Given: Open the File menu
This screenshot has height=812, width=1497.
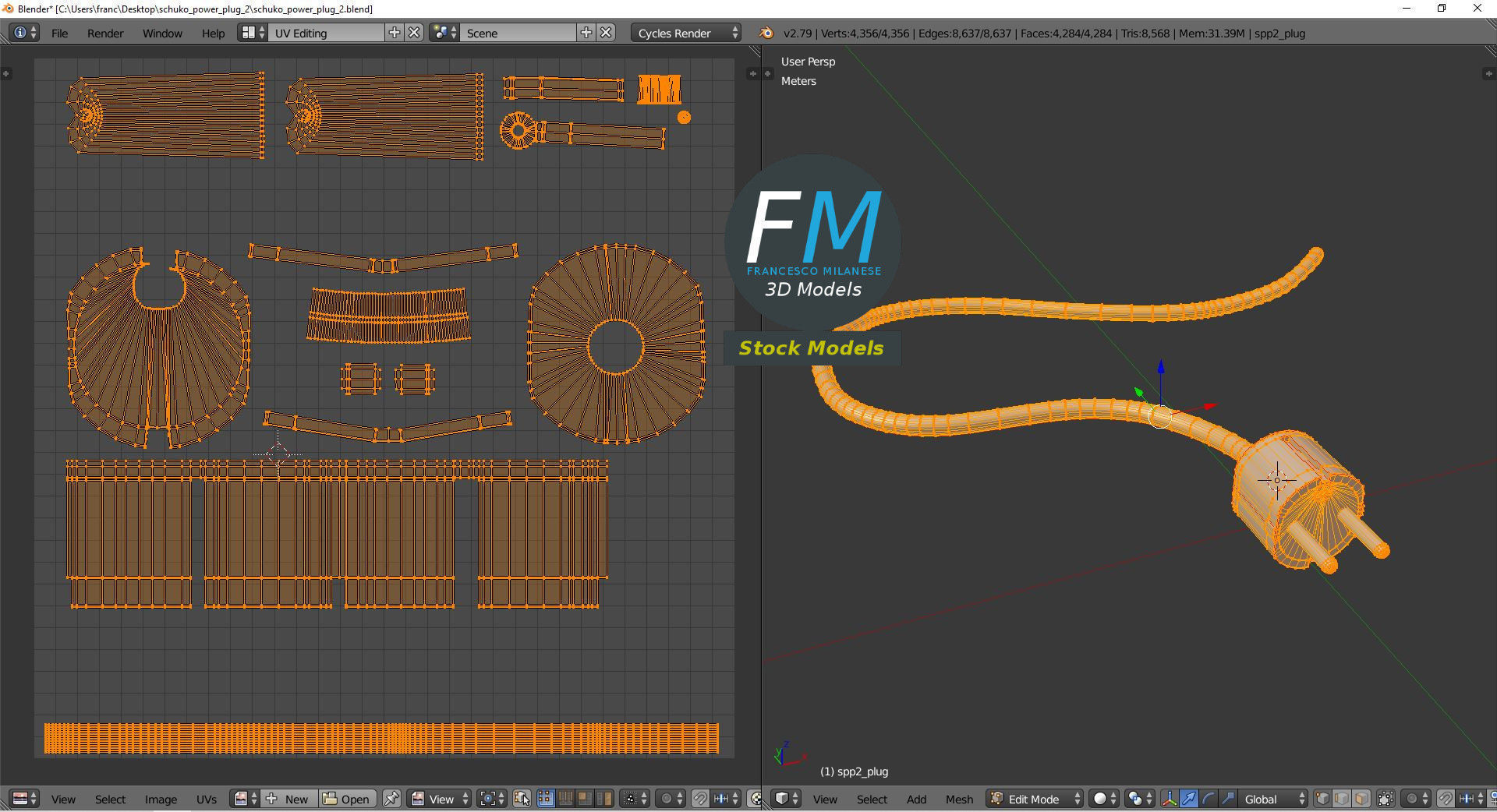Looking at the screenshot, I should 59,33.
